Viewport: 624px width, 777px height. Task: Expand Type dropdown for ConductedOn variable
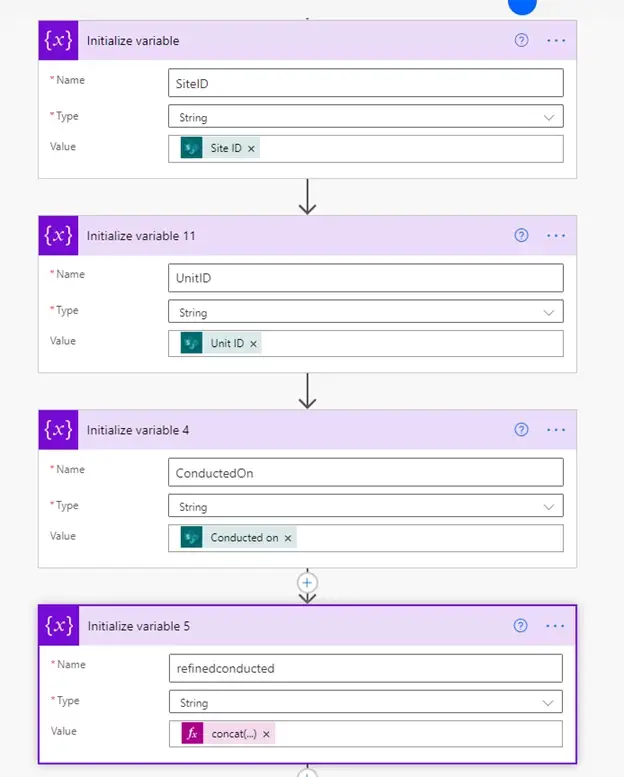click(x=366, y=506)
